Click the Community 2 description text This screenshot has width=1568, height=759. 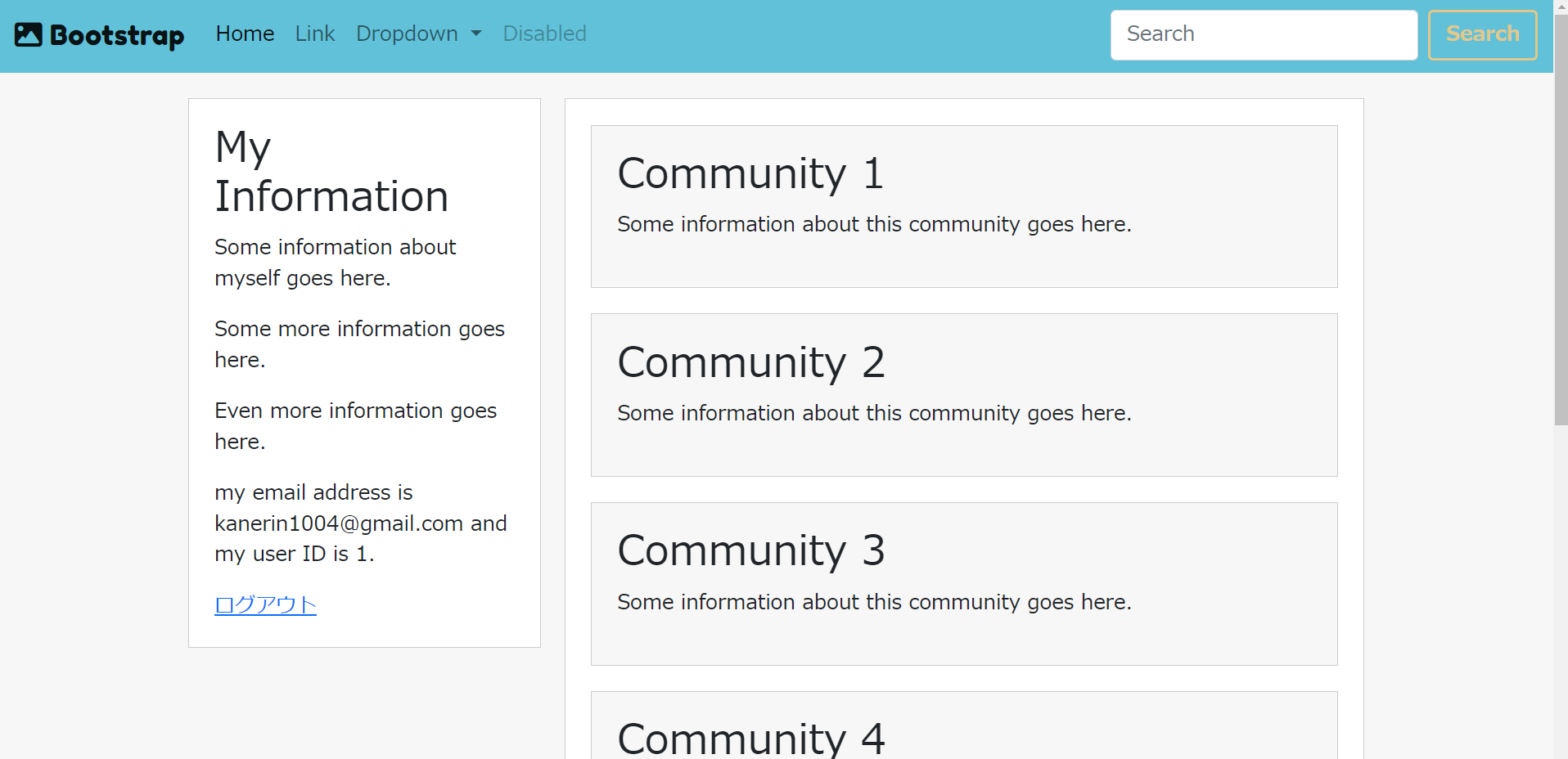point(874,413)
